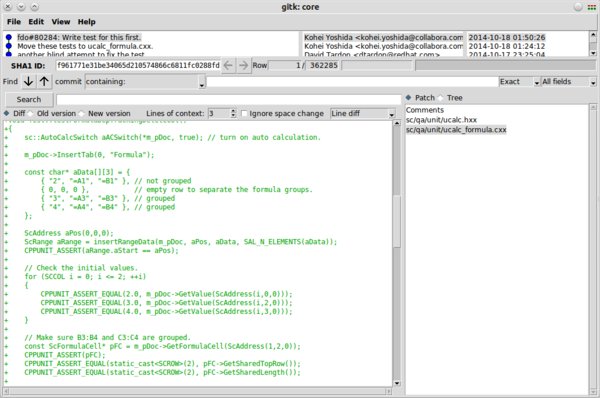Select commit 'Move these tests to ucalc_formula.cxx.'
This screenshot has width=600, height=398.
coord(85,46)
